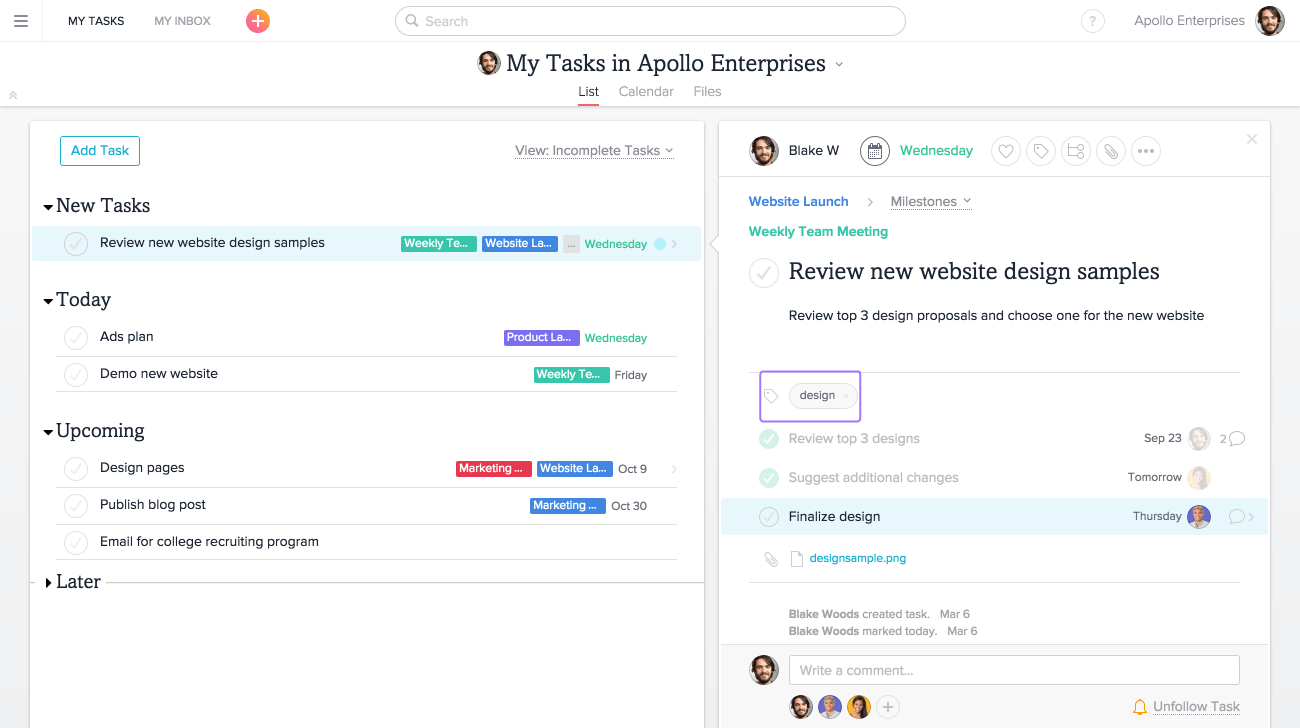This screenshot has width=1300, height=728.
Task: Open the more actions ellipsis menu
Action: 1146,152
